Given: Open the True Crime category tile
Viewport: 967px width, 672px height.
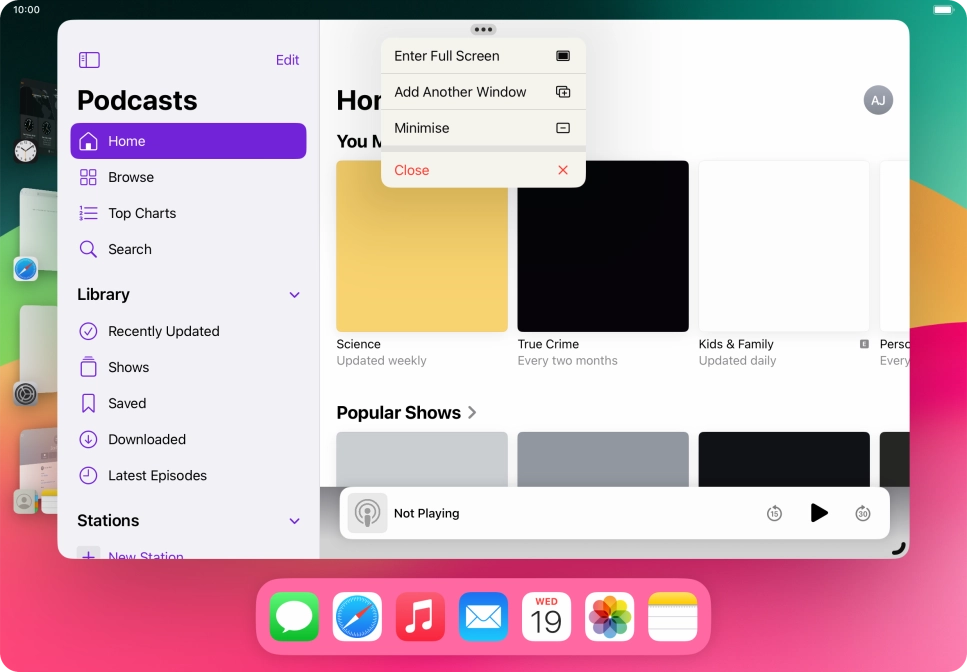Looking at the screenshot, I should (x=602, y=246).
